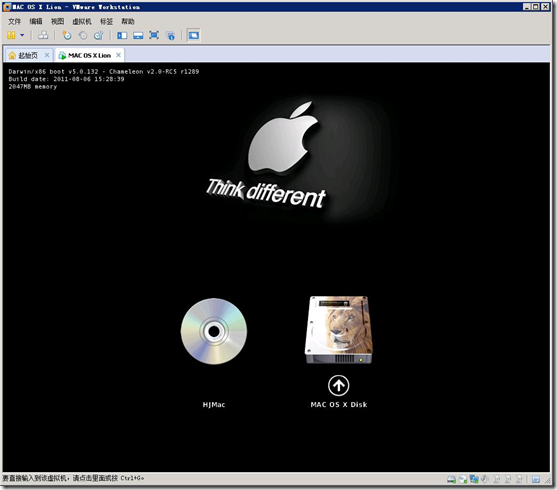
Task: Open the 标签 menu
Action: 106,21
